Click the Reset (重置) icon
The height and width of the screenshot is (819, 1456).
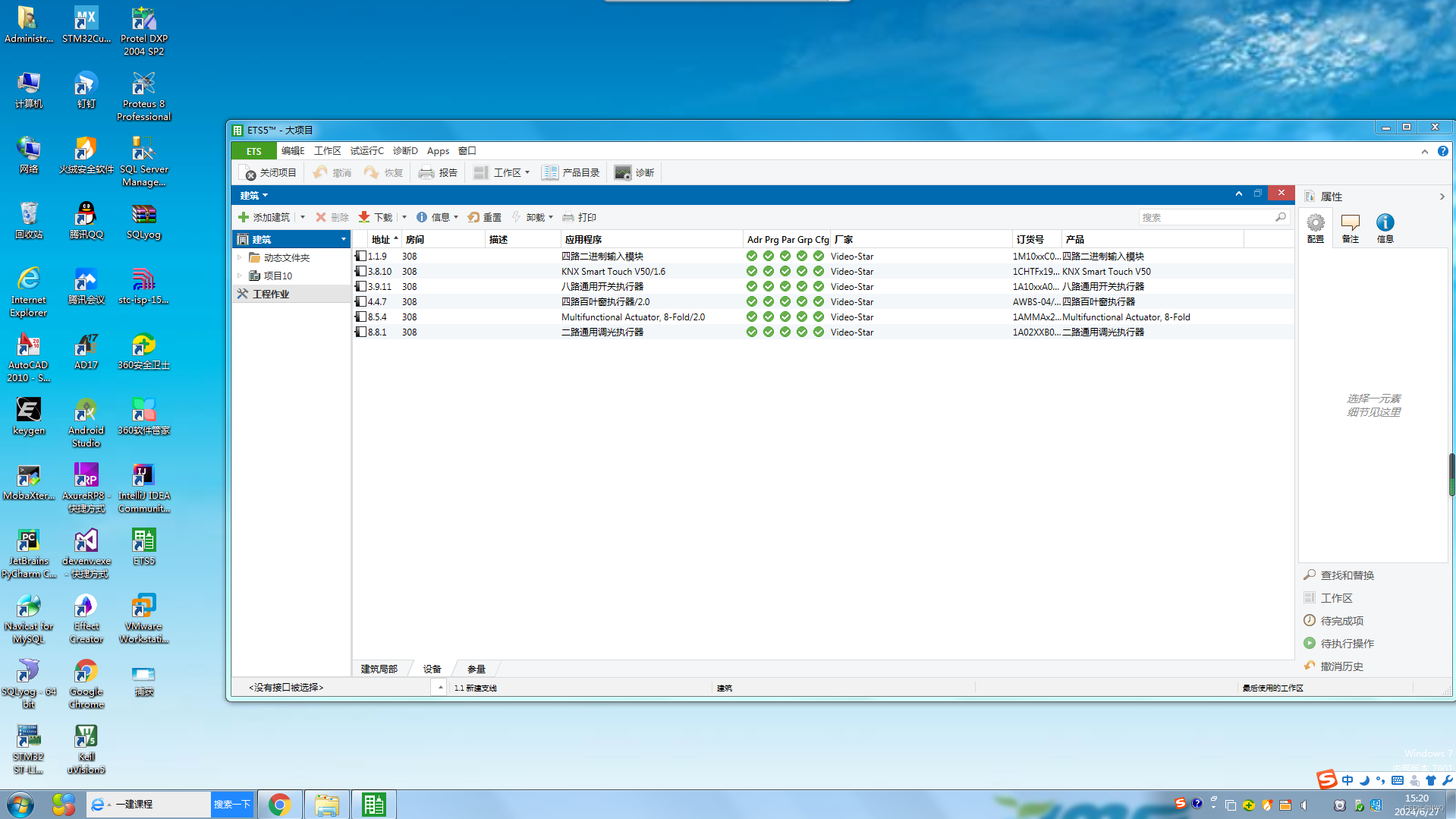tap(474, 217)
